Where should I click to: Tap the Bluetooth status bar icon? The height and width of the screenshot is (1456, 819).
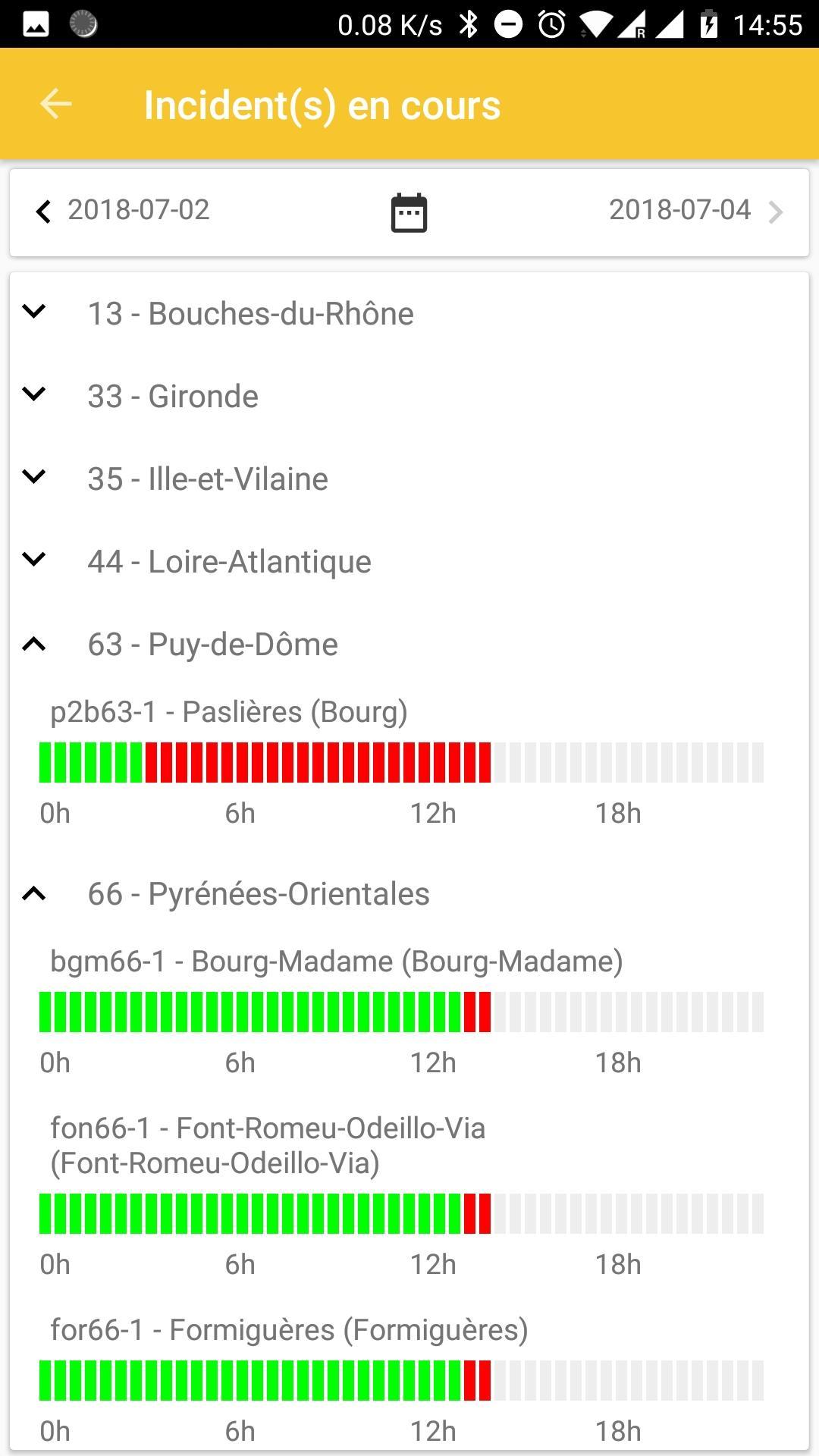[469, 25]
